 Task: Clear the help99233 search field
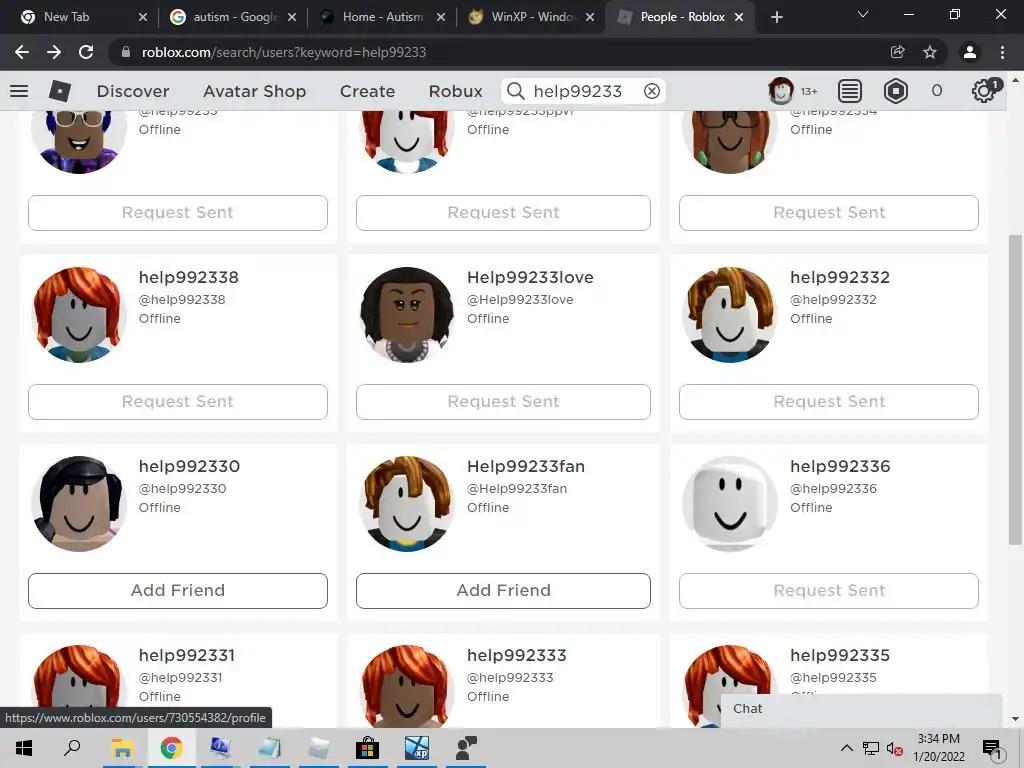point(652,91)
